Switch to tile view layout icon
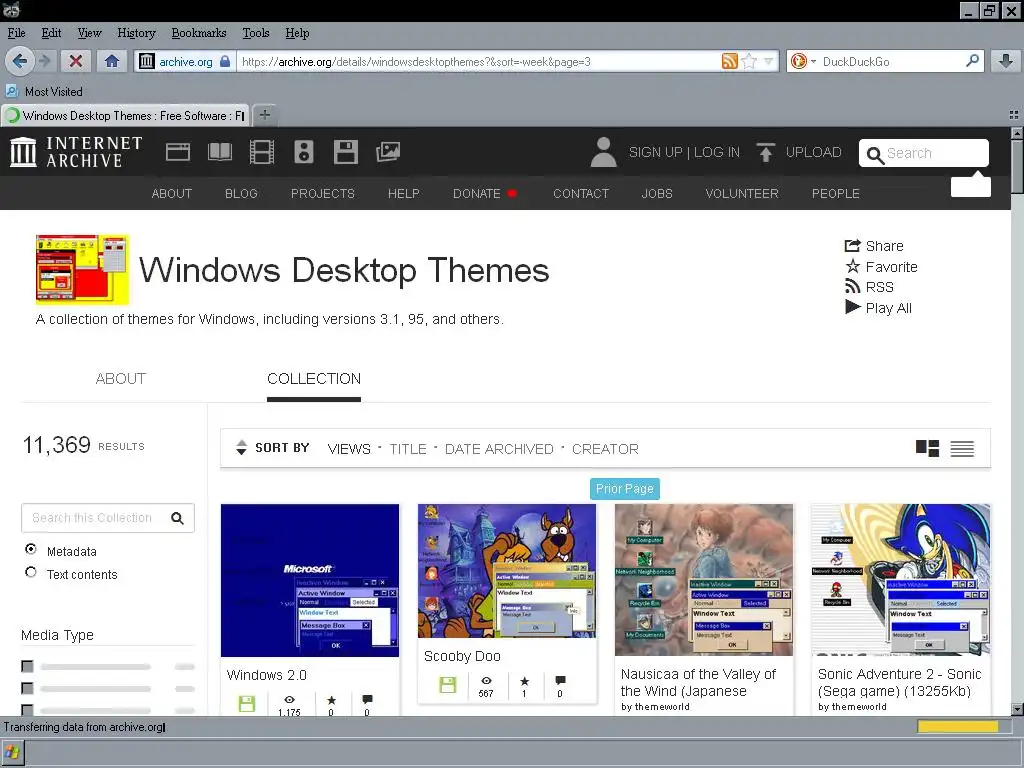 927,448
